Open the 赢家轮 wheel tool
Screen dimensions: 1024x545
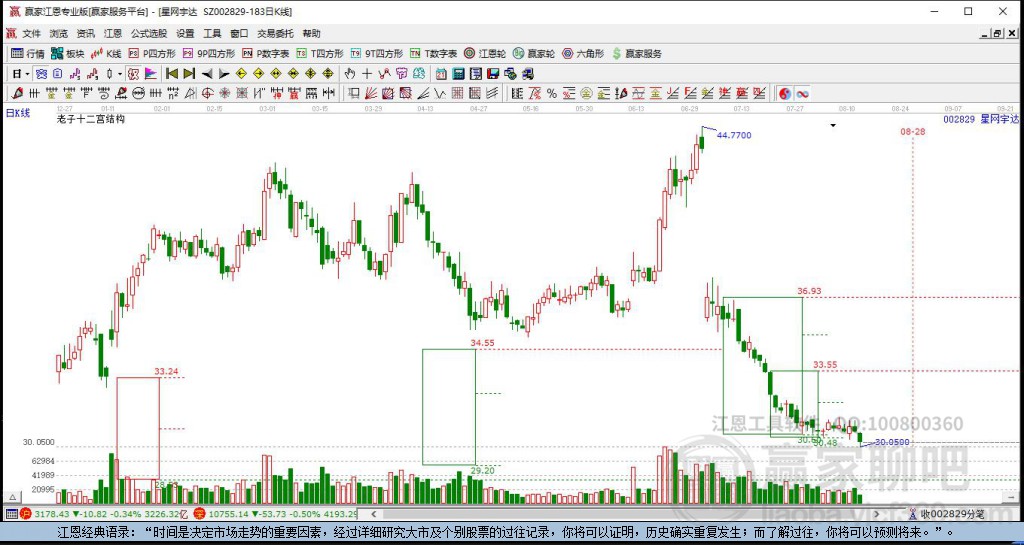[x=534, y=54]
